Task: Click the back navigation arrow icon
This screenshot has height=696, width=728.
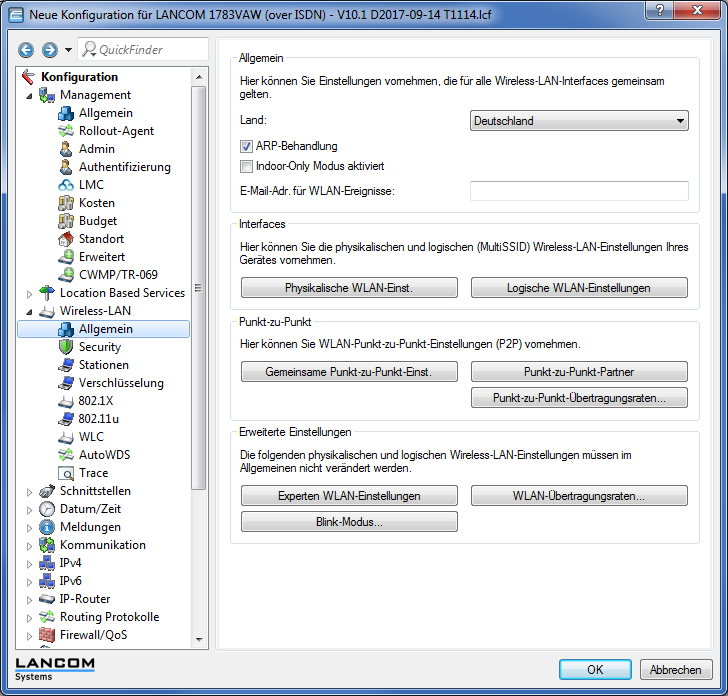Action: point(26,50)
